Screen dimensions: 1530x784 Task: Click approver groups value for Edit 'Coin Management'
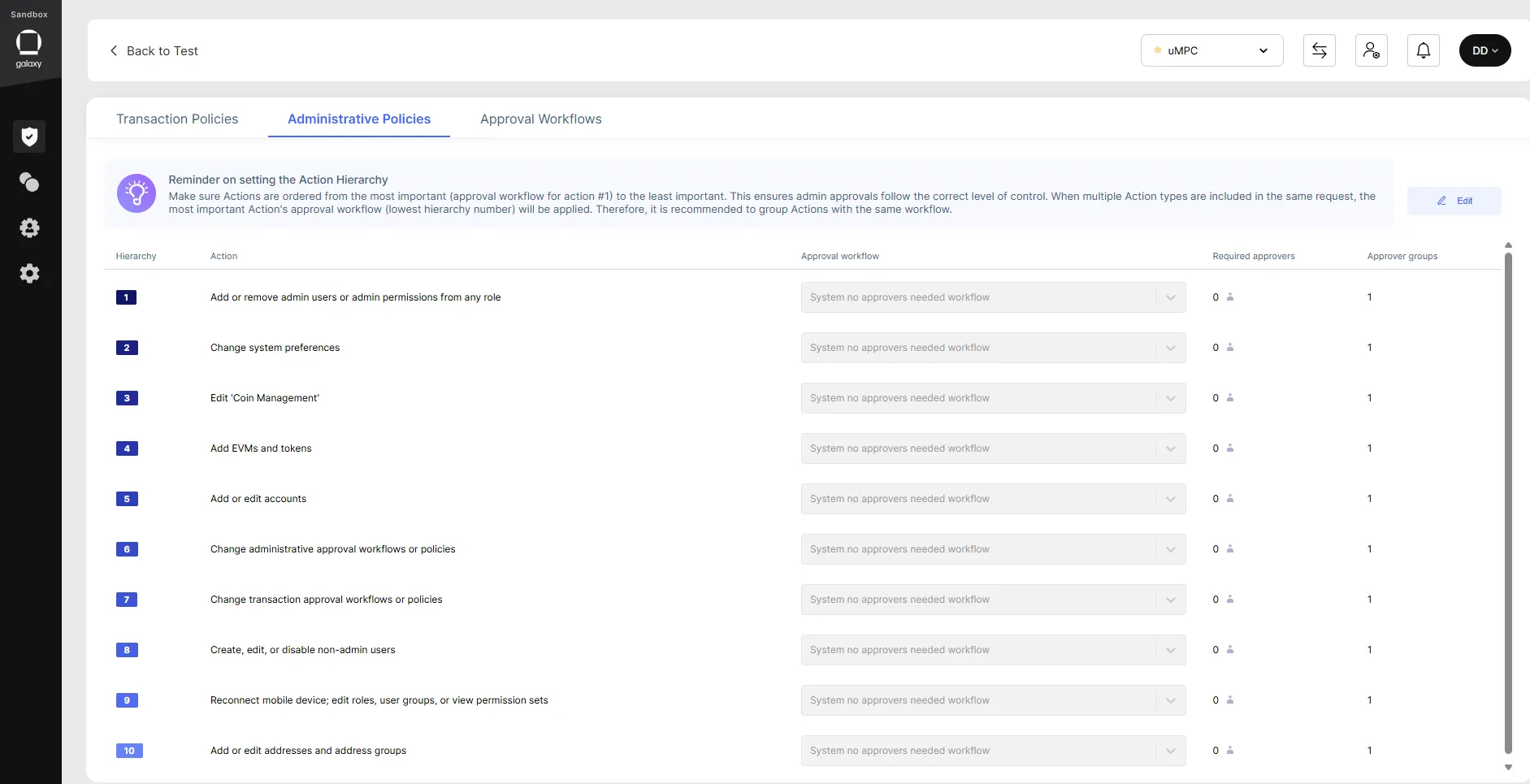1369,398
